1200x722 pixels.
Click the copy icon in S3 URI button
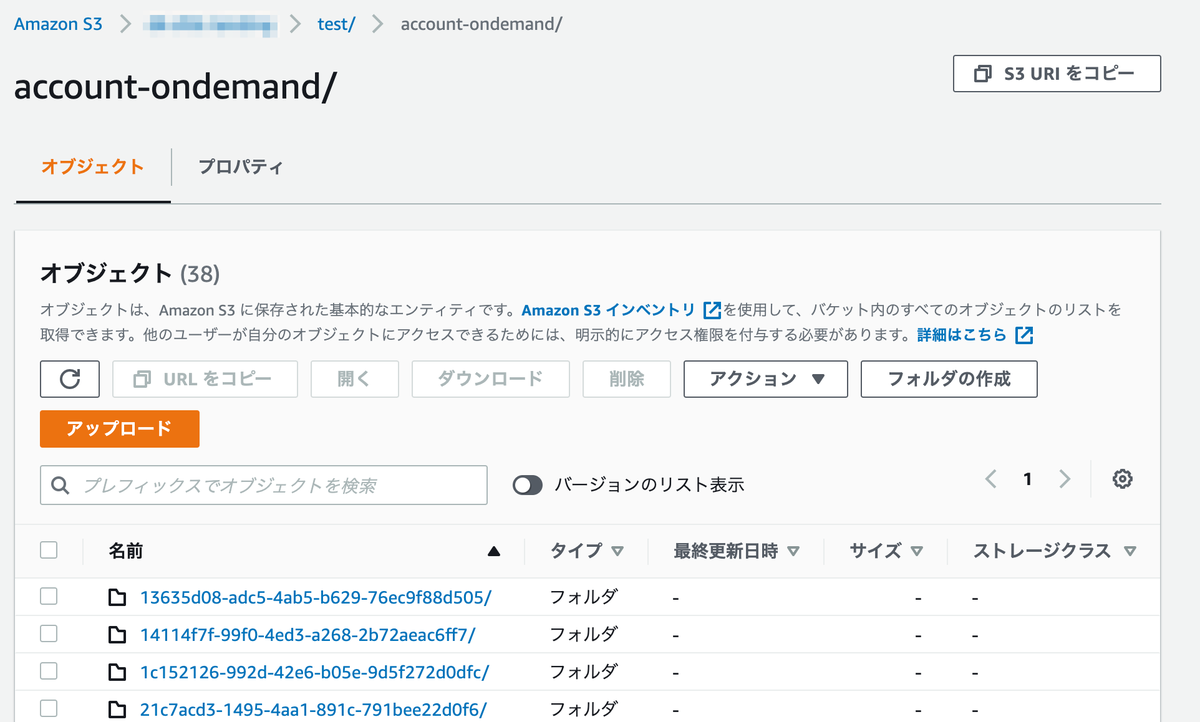point(984,74)
